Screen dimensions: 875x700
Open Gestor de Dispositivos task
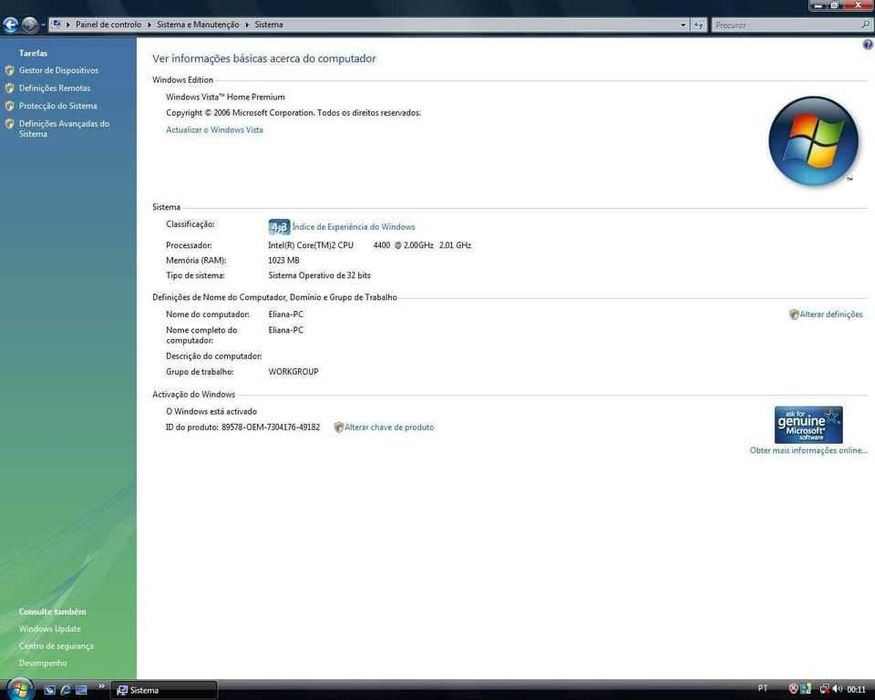pos(59,70)
